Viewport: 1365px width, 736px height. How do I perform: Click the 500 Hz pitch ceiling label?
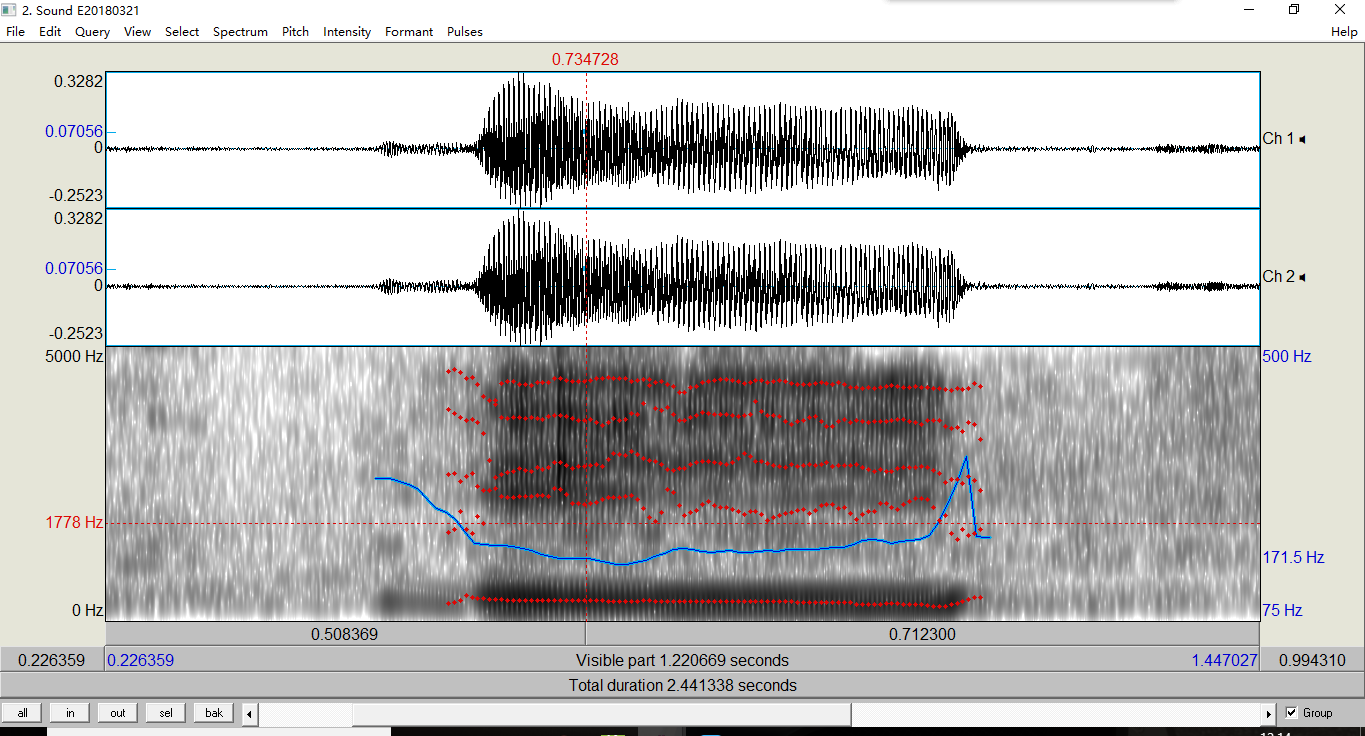coord(1287,356)
